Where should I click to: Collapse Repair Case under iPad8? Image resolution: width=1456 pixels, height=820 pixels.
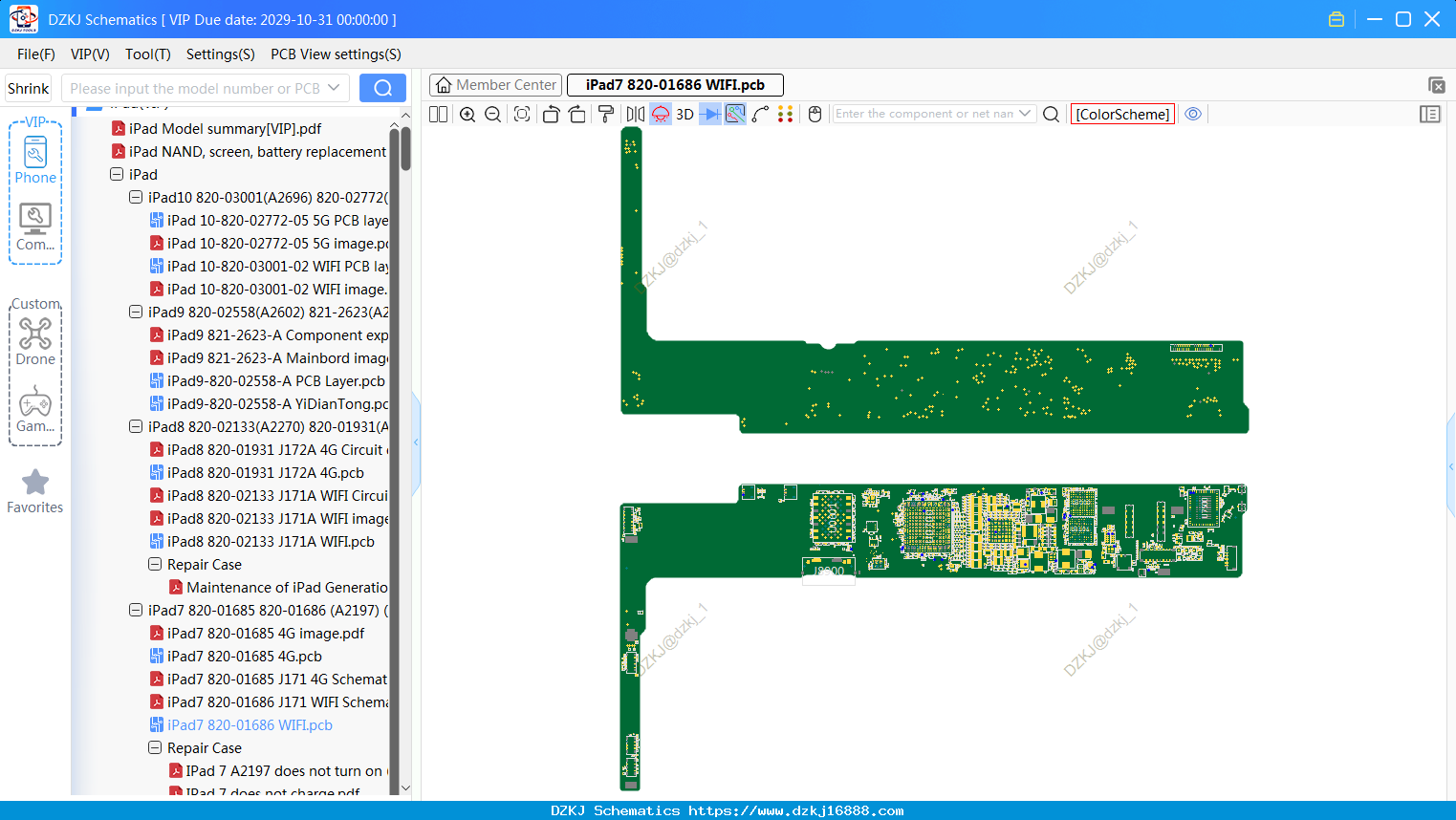tap(155, 564)
